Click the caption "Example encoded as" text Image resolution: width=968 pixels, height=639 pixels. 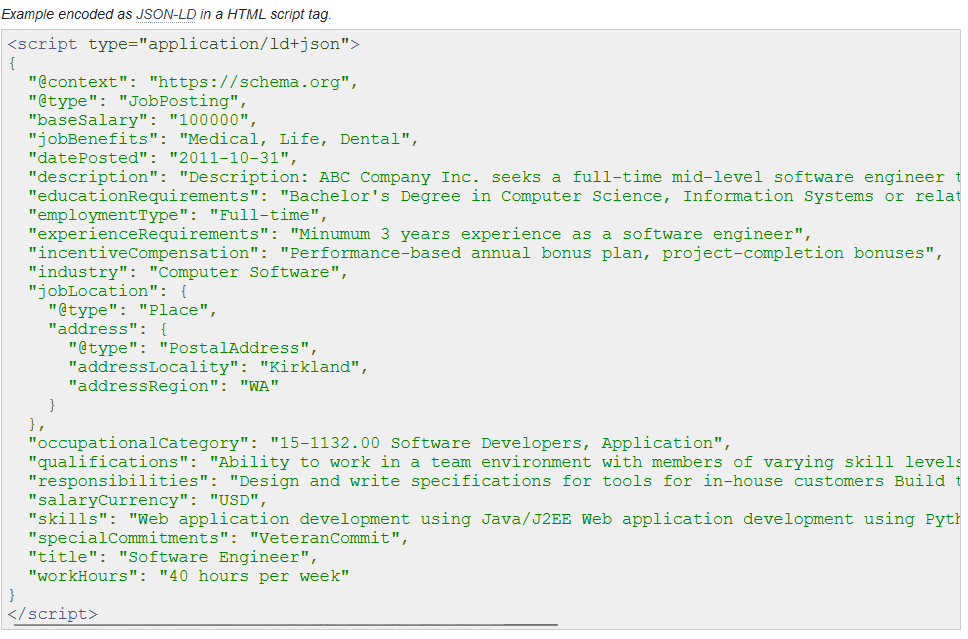pos(67,14)
